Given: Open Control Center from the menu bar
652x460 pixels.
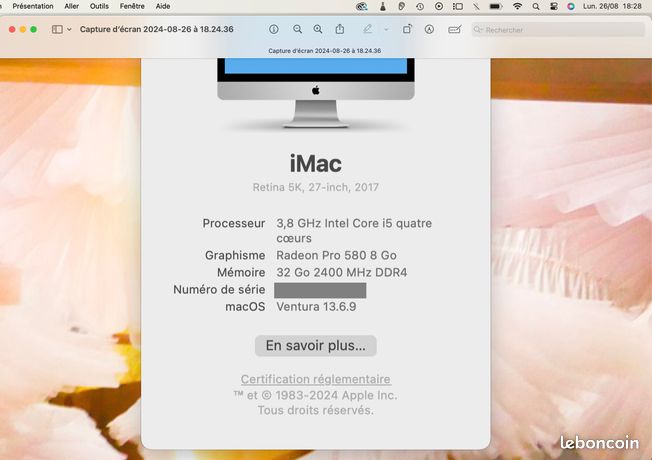Looking at the screenshot, I should (x=553, y=6).
